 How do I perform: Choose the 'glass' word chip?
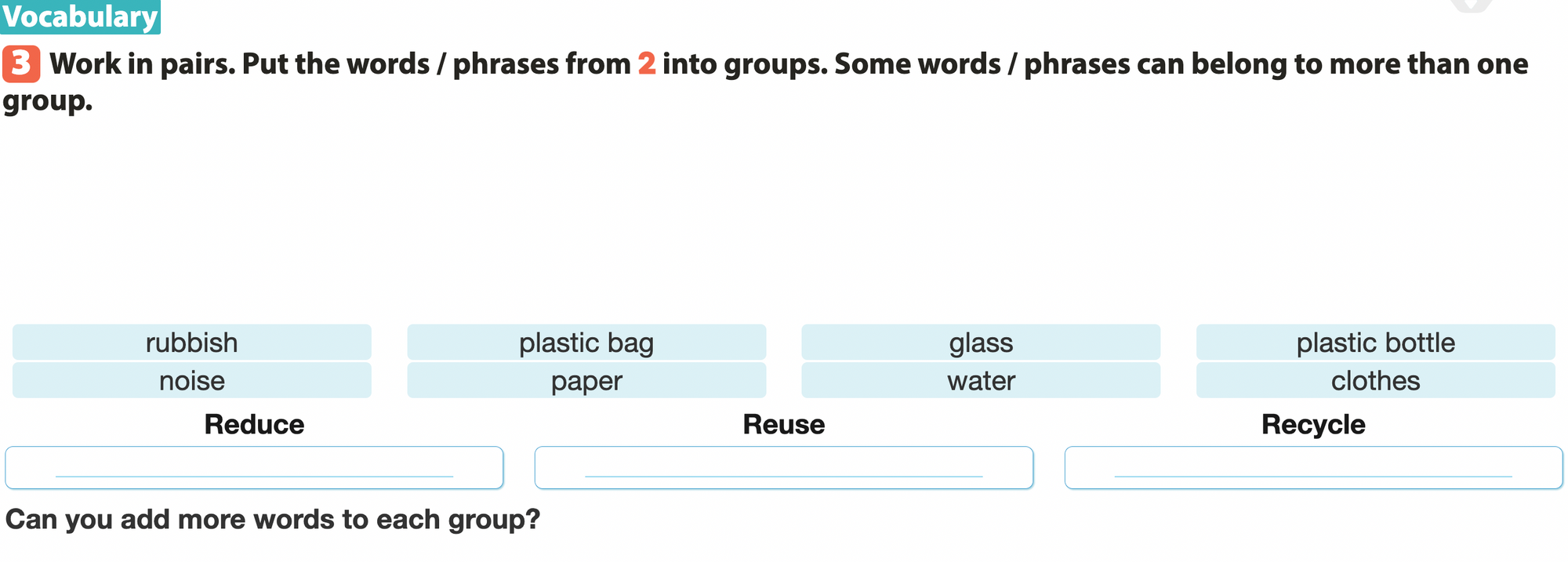coord(981,343)
